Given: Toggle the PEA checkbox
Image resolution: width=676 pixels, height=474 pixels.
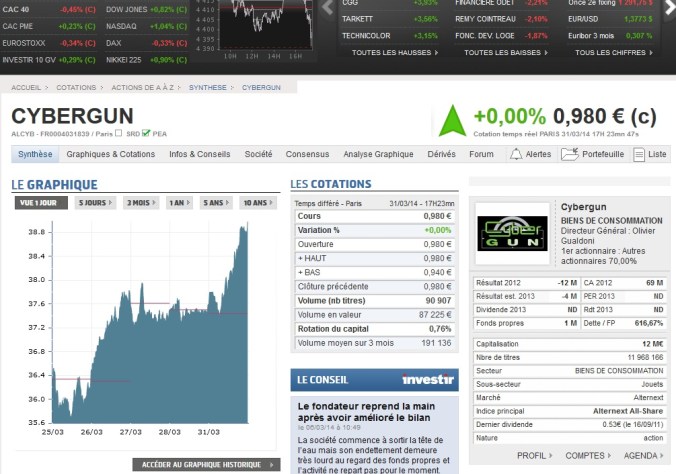Looking at the screenshot, I should [146, 133].
